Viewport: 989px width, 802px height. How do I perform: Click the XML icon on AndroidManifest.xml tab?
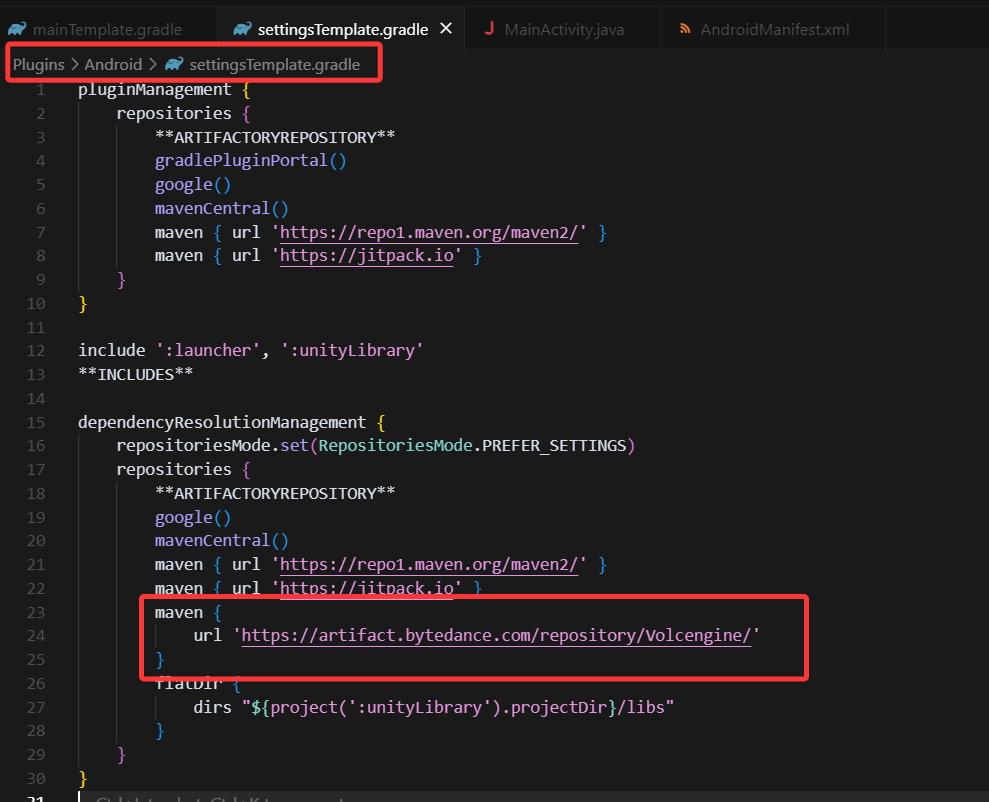(684, 29)
